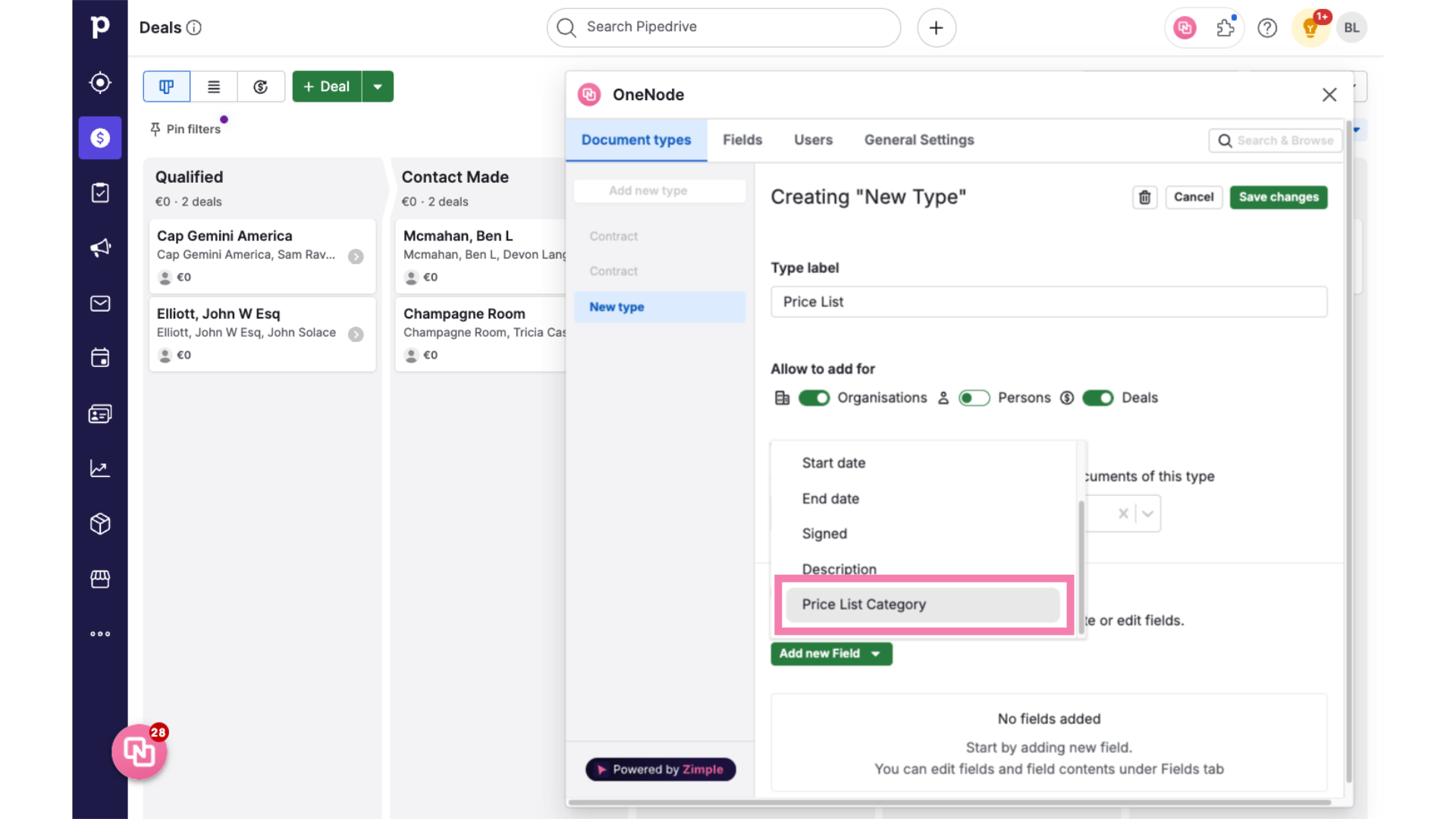
Task: Choose Price List Category option
Action: pos(923,604)
